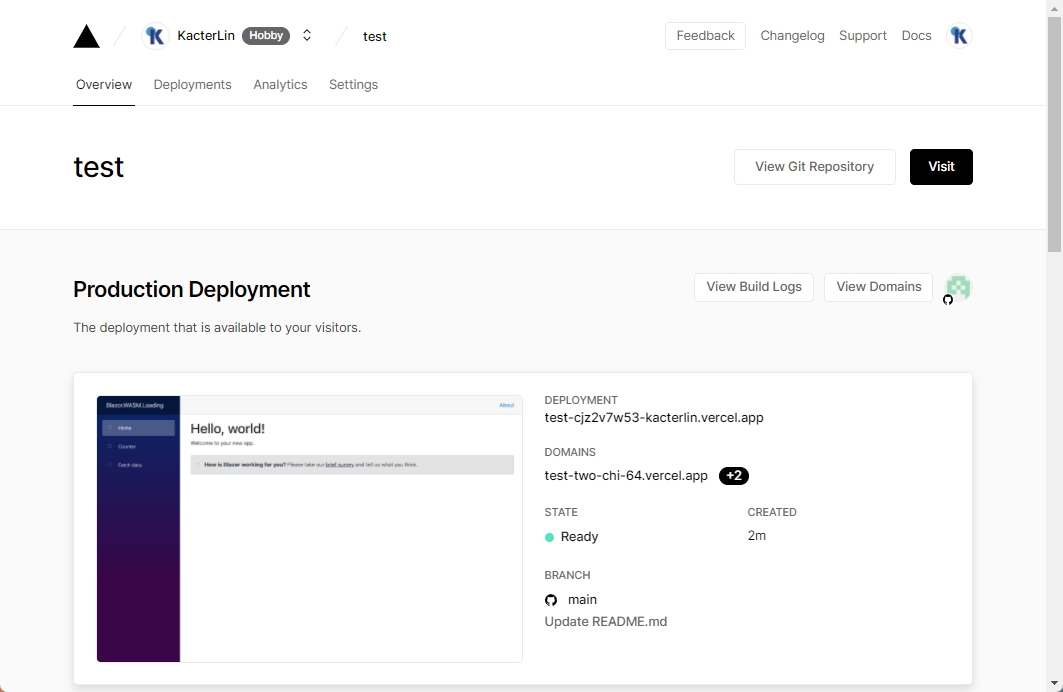This screenshot has height=692, width=1063.
Task: Open View Build Logs
Action: 753,287
